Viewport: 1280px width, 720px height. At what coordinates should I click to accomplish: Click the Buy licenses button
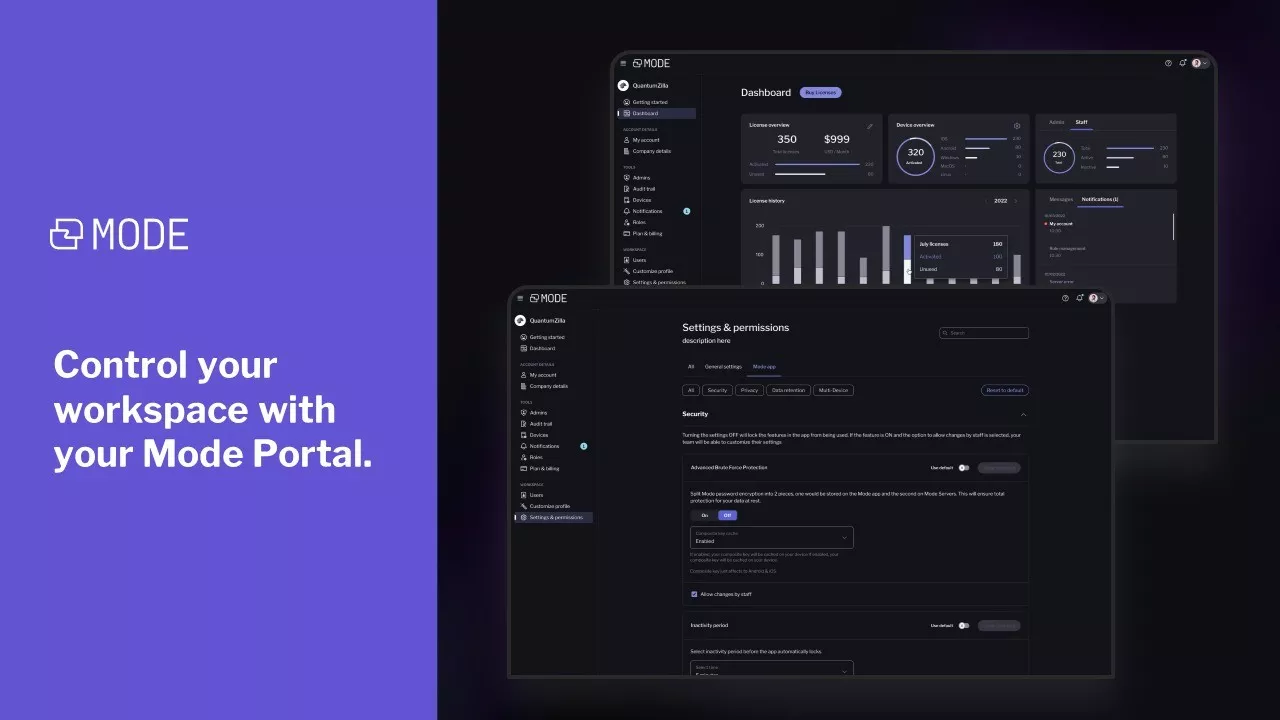click(x=820, y=93)
